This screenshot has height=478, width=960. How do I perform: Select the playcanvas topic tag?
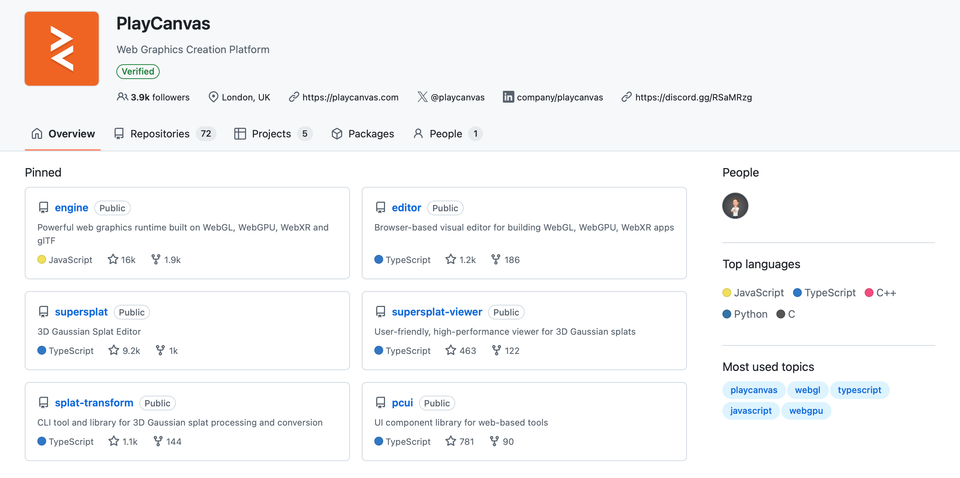click(754, 390)
